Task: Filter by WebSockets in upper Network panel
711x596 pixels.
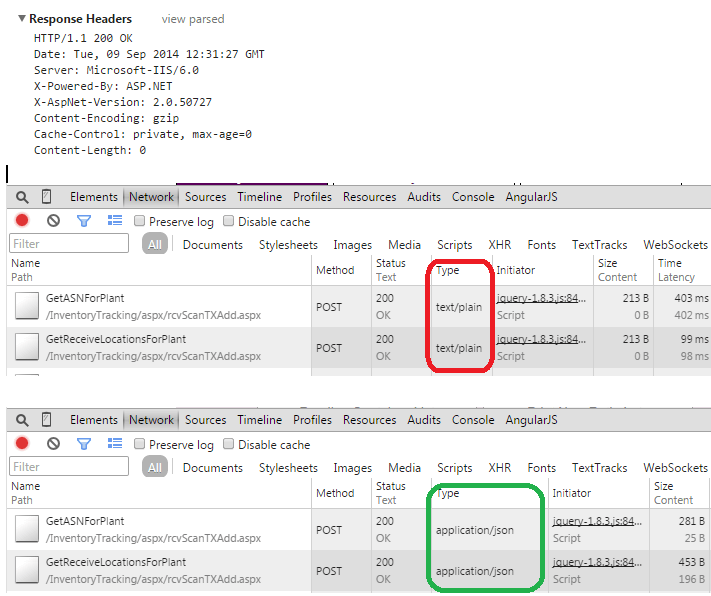Action: (x=675, y=245)
